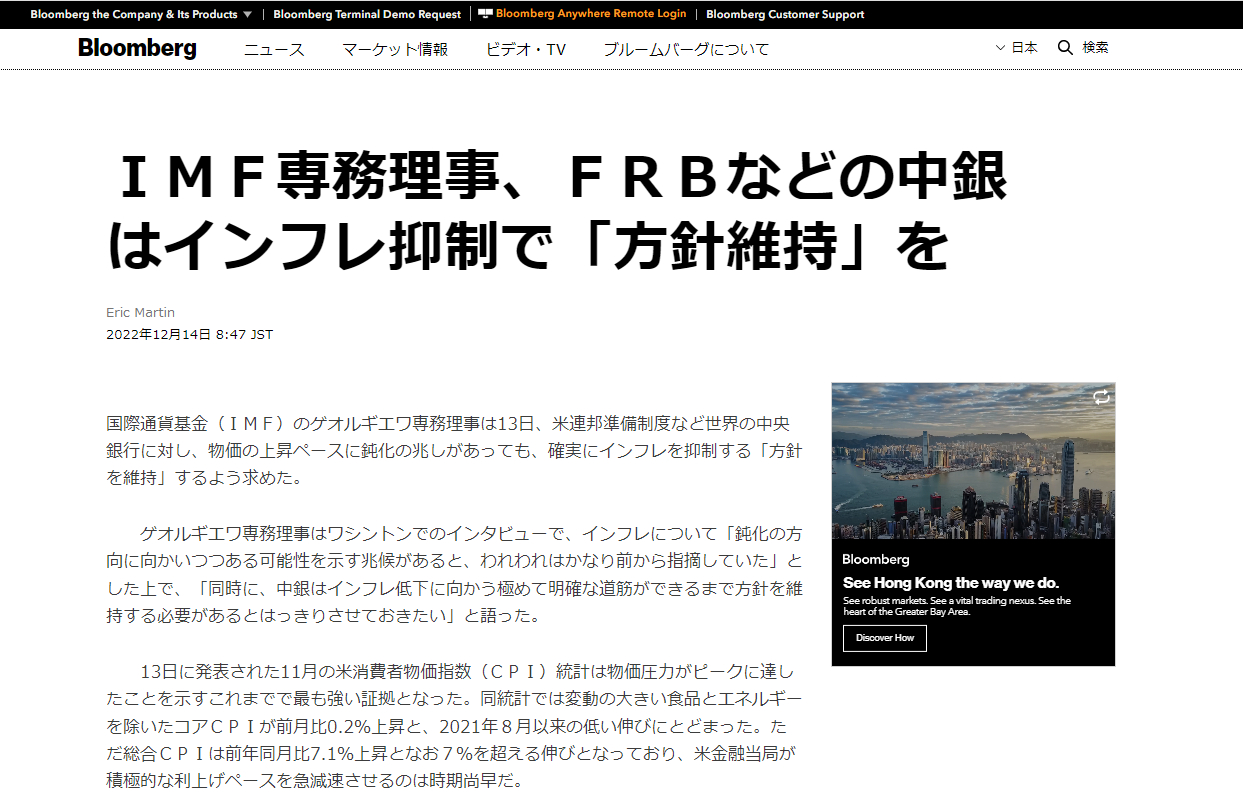Click the Bloomberg label inside the ad
Viewport: 1243px width, 807px height.
tap(876, 559)
